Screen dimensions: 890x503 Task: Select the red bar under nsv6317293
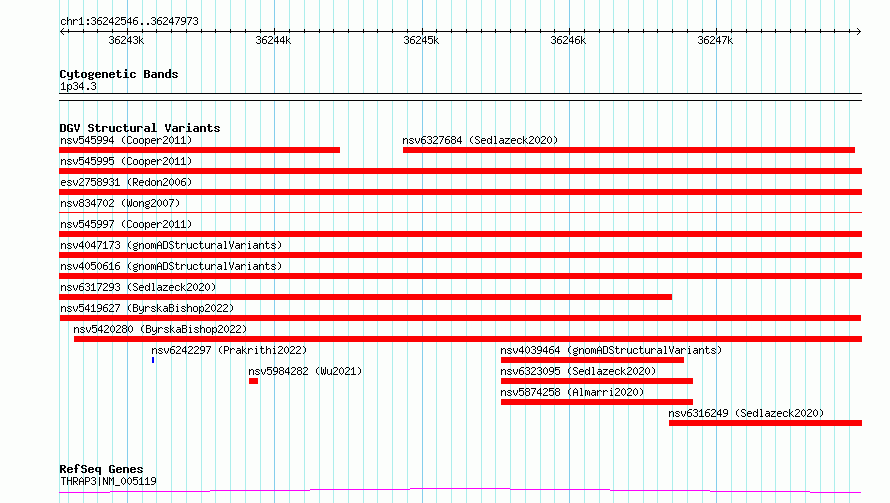(366, 297)
